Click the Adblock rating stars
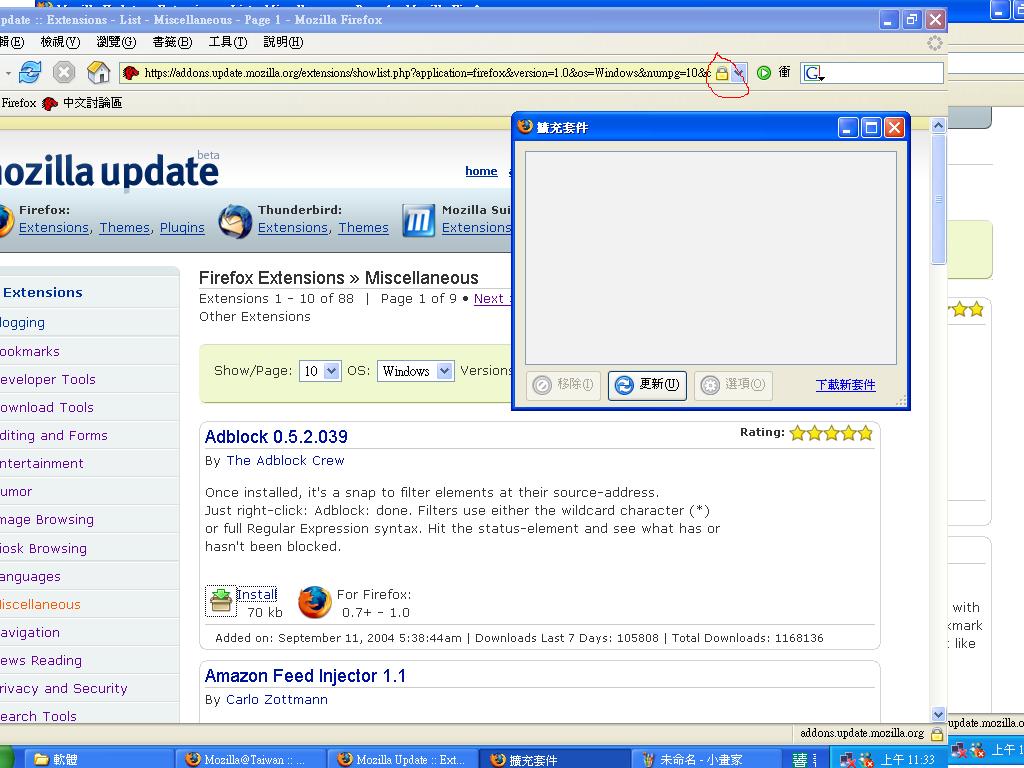The width and height of the screenshot is (1024, 768). (x=831, y=433)
